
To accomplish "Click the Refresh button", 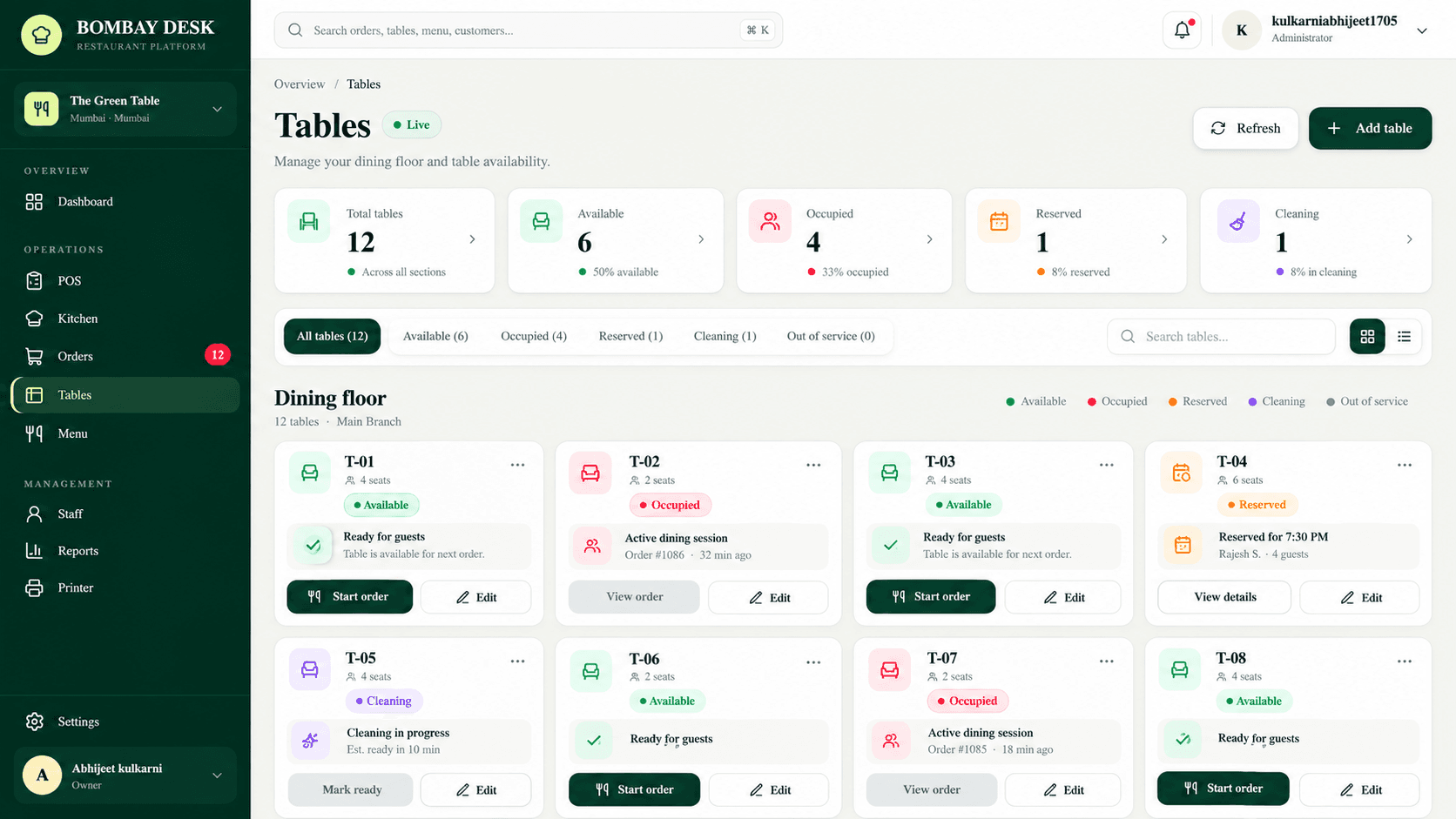I will pos(1245,128).
